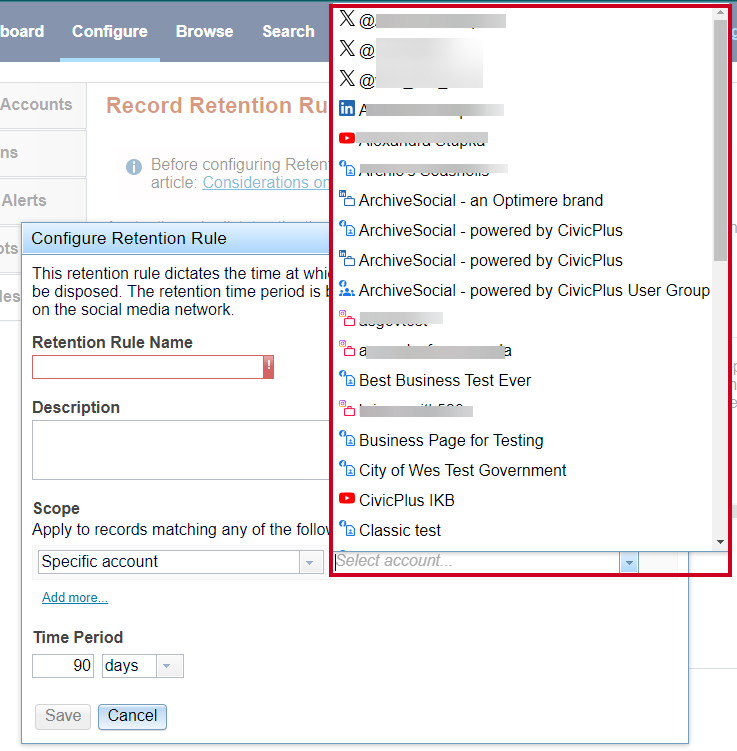Click the Retention Rule Name input field

point(147,367)
